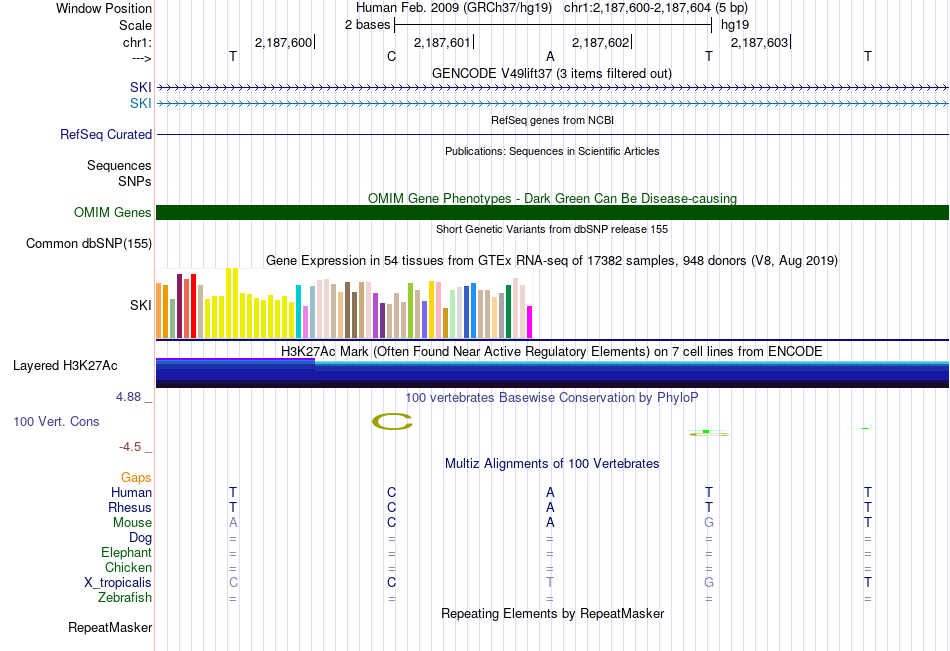Click base A in the reference sequence row

tap(550, 56)
